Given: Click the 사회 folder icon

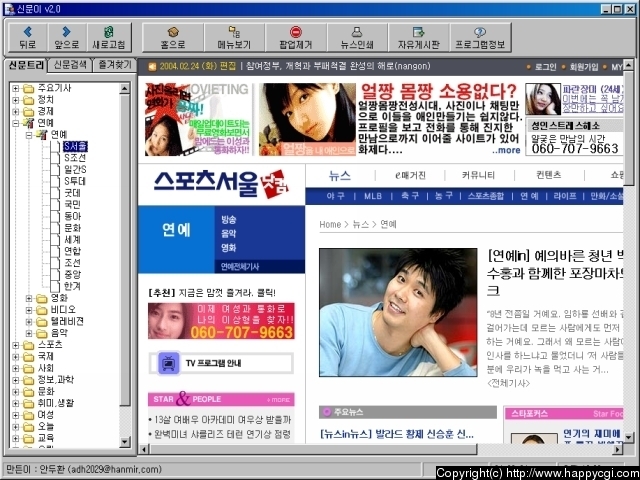Looking at the screenshot, I should point(28,369).
